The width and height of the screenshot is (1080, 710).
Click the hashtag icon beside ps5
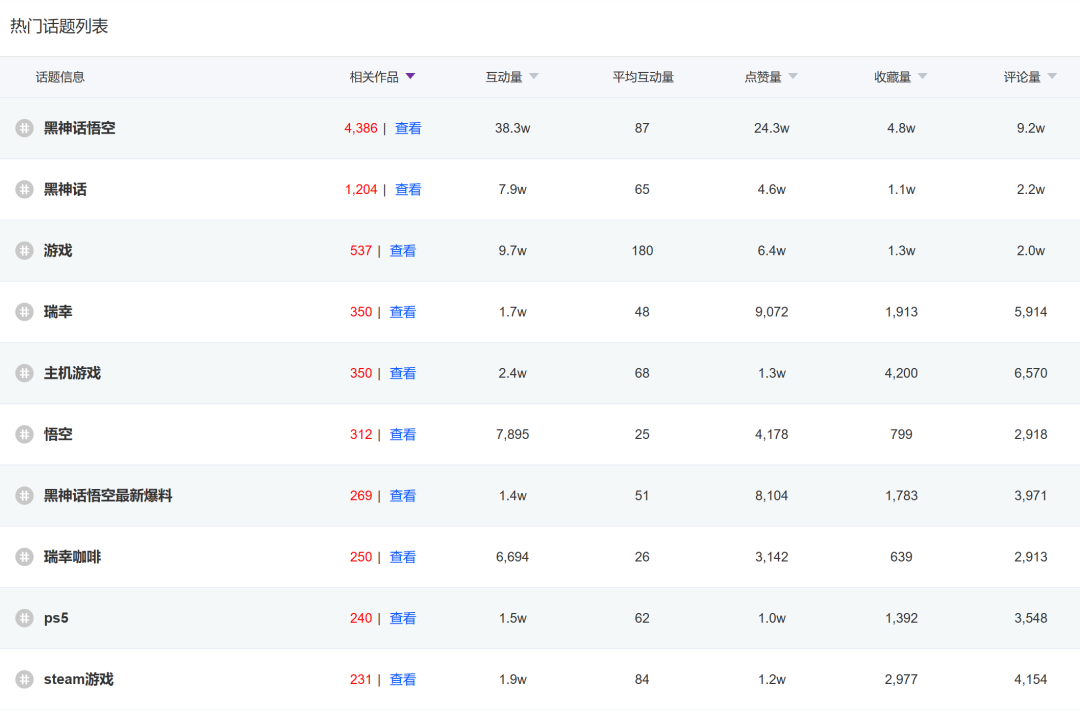click(x=24, y=618)
